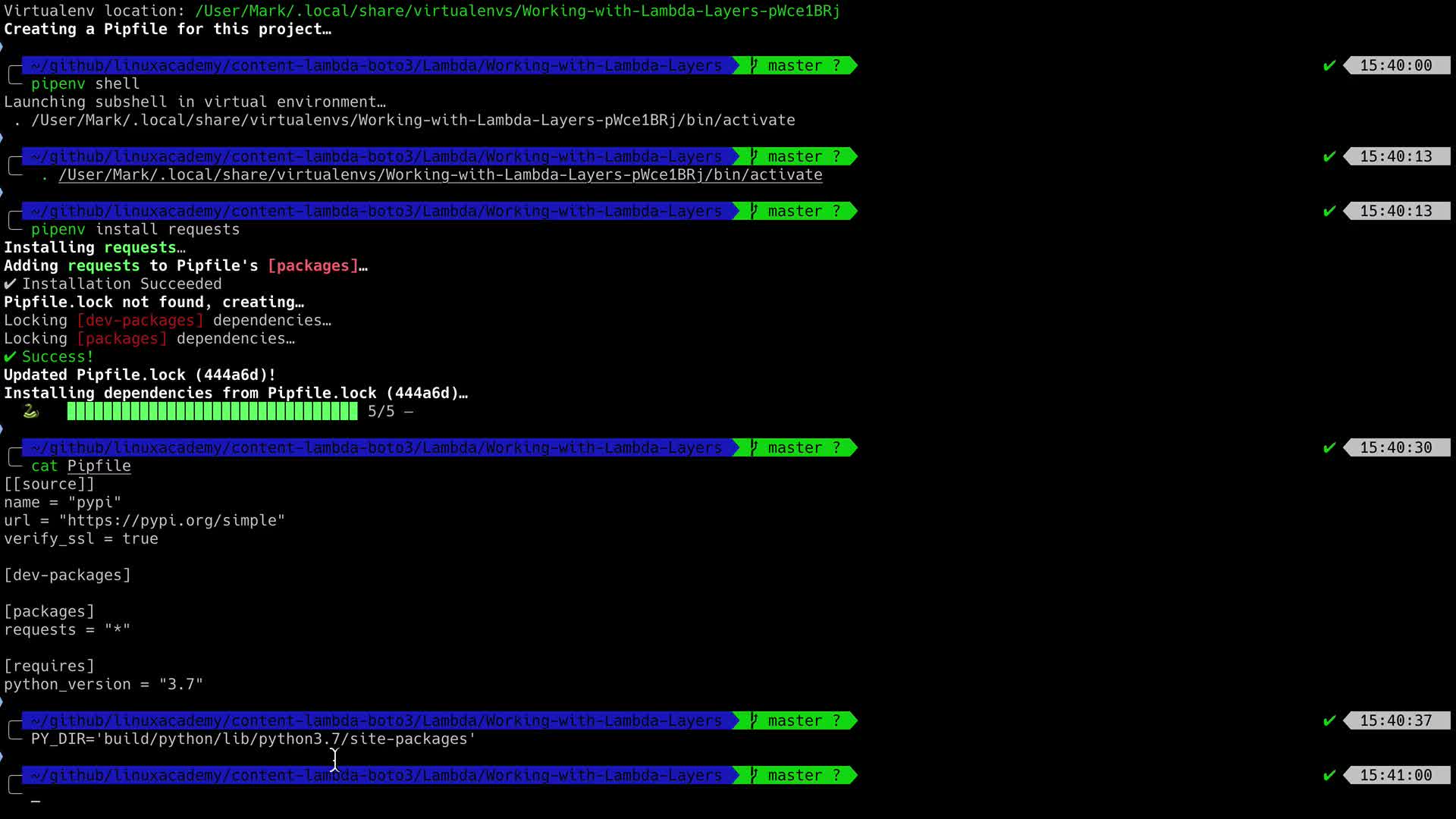Click the green virtualenv location path at the top
Screen dimensions: 1456x819
coord(517,11)
